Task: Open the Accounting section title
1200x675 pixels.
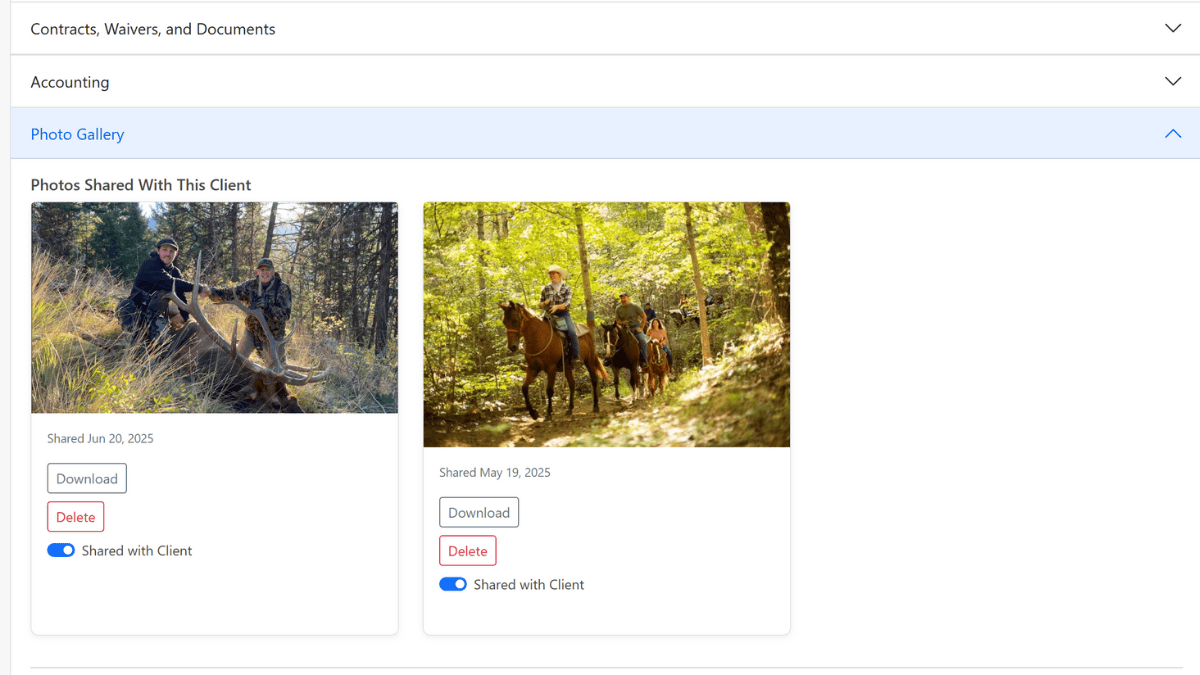Action: [x=70, y=82]
